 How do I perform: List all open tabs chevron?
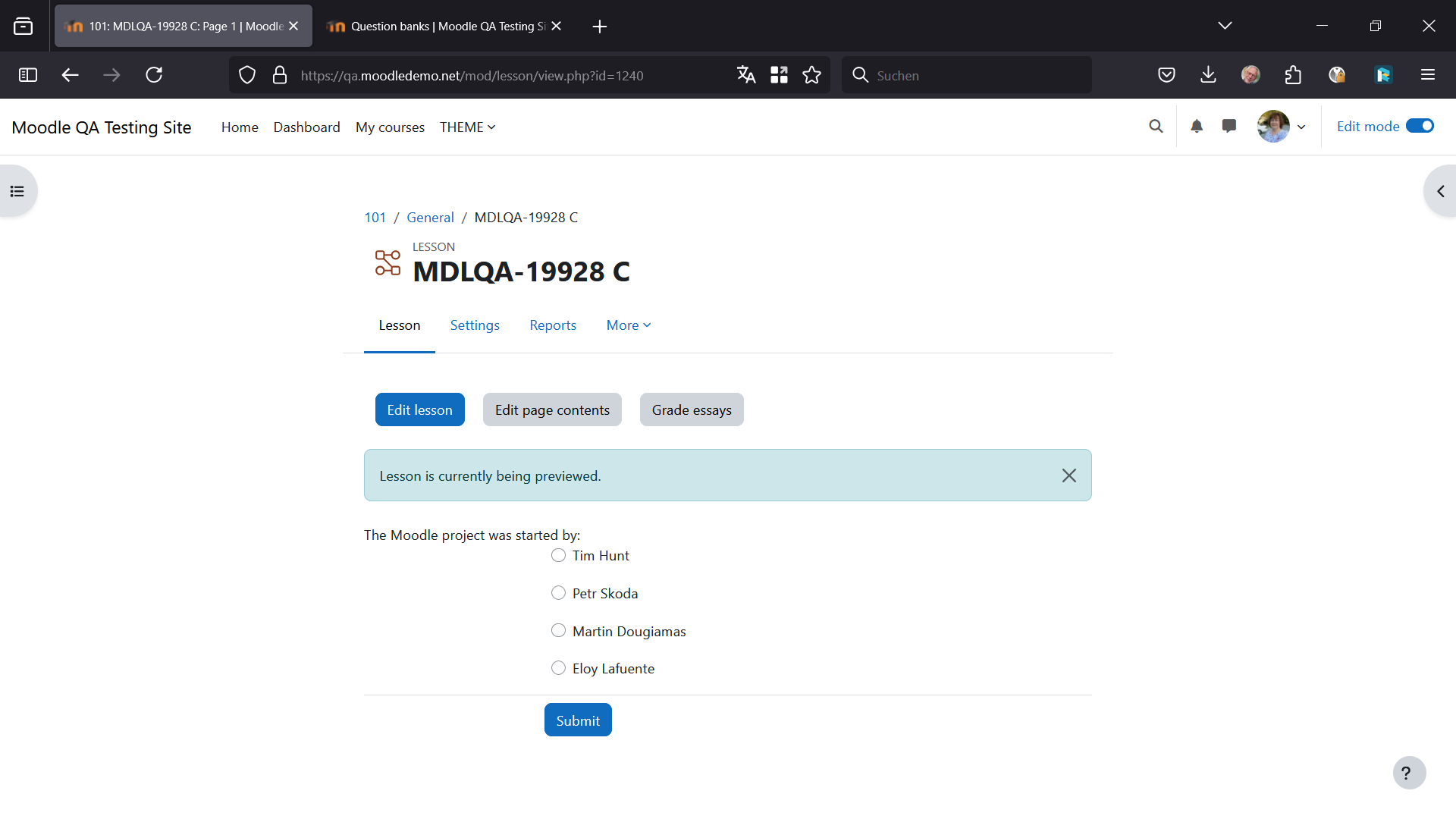click(x=1225, y=26)
